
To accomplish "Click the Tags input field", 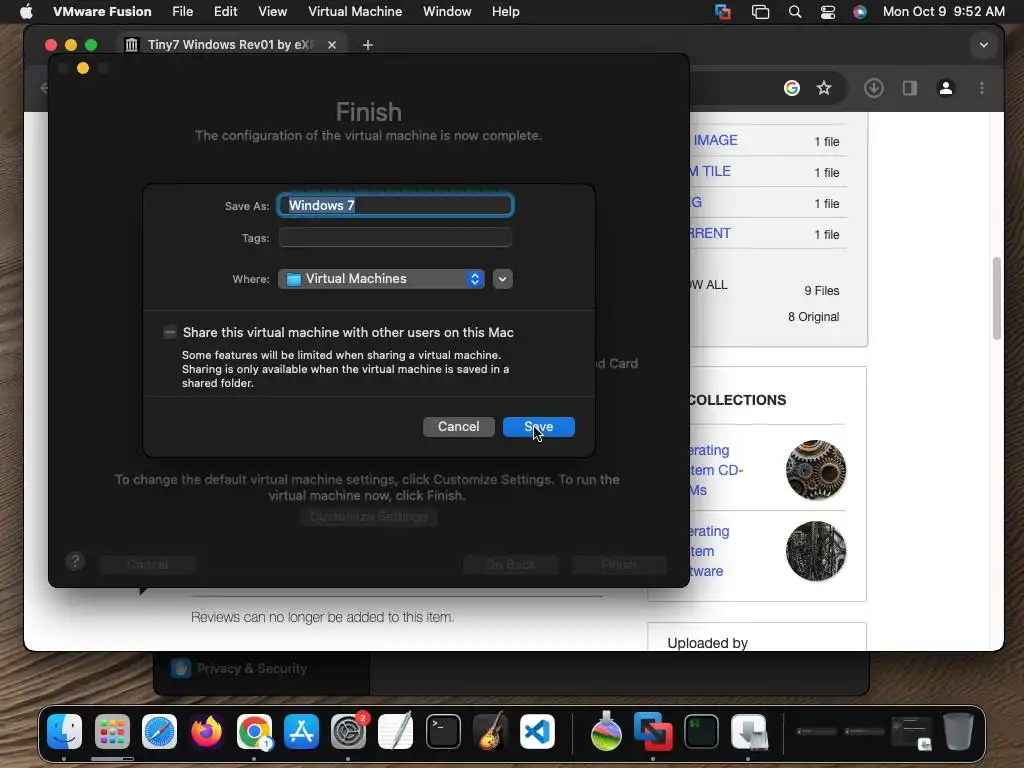I will click(395, 238).
